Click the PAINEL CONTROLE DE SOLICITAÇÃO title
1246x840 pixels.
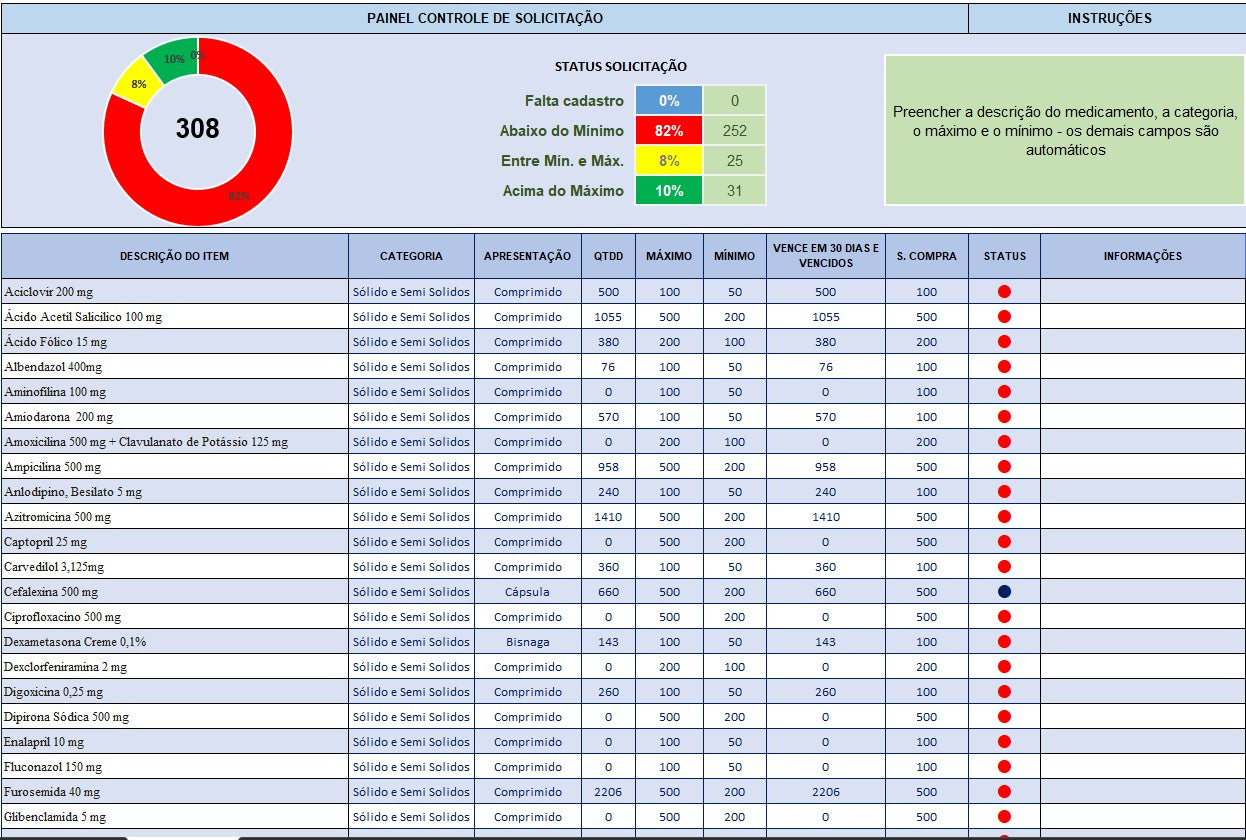pos(485,18)
